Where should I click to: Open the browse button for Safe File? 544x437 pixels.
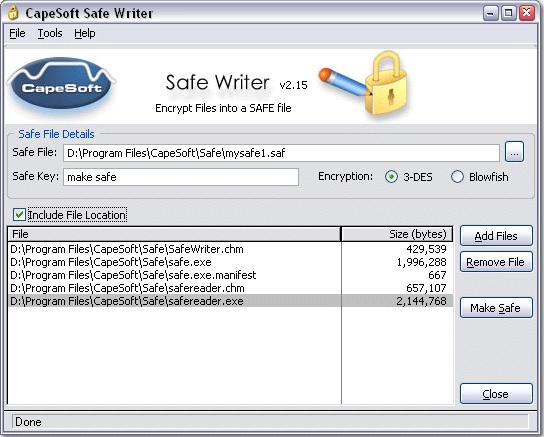point(514,152)
